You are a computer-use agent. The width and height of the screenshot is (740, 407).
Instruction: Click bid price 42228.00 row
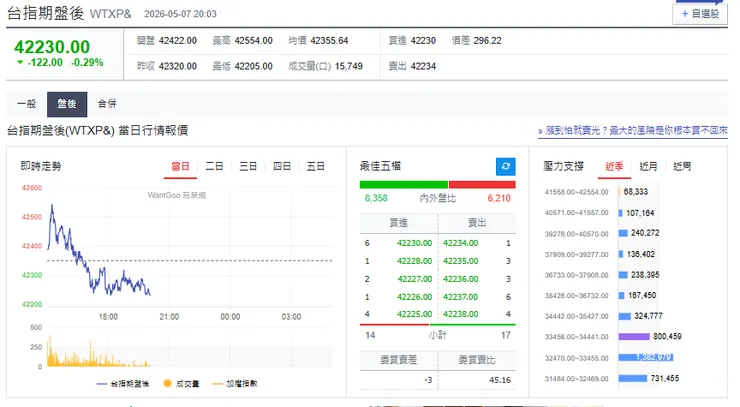tap(414, 261)
